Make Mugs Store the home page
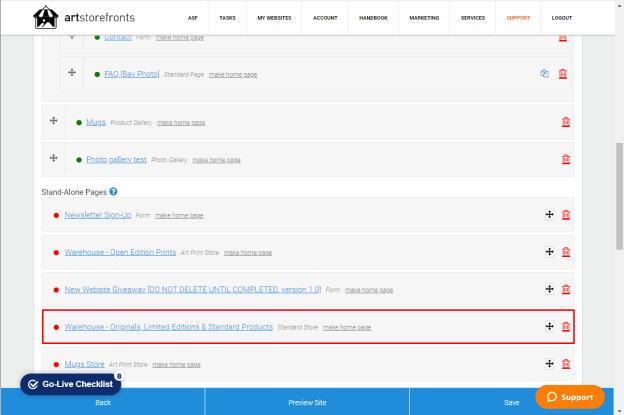The width and height of the screenshot is (624, 415). [x=176, y=364]
